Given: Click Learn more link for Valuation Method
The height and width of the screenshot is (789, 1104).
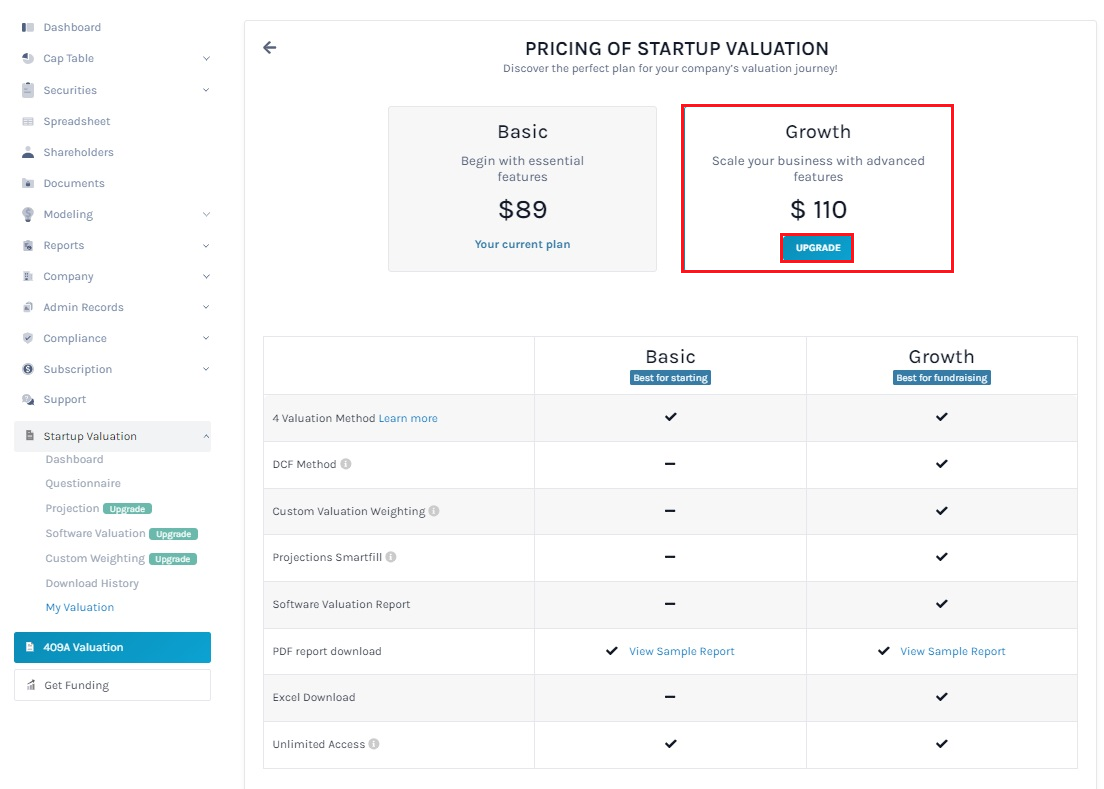Looking at the screenshot, I should [408, 418].
